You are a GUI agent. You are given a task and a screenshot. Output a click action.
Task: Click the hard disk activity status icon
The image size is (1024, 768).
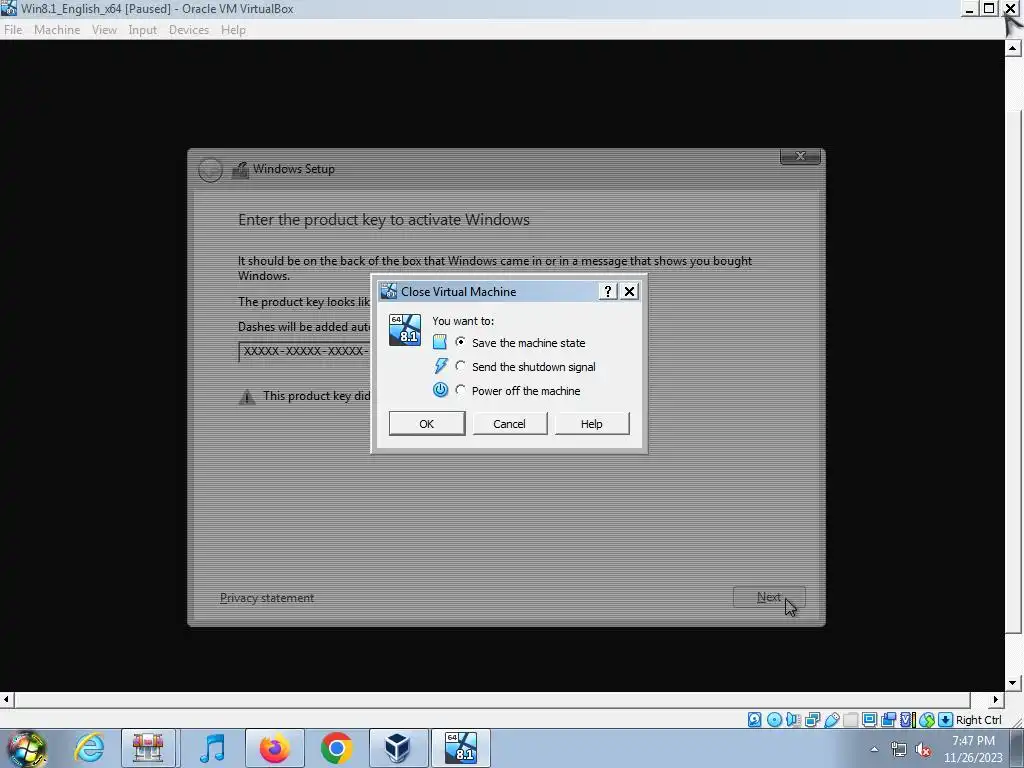pos(754,720)
